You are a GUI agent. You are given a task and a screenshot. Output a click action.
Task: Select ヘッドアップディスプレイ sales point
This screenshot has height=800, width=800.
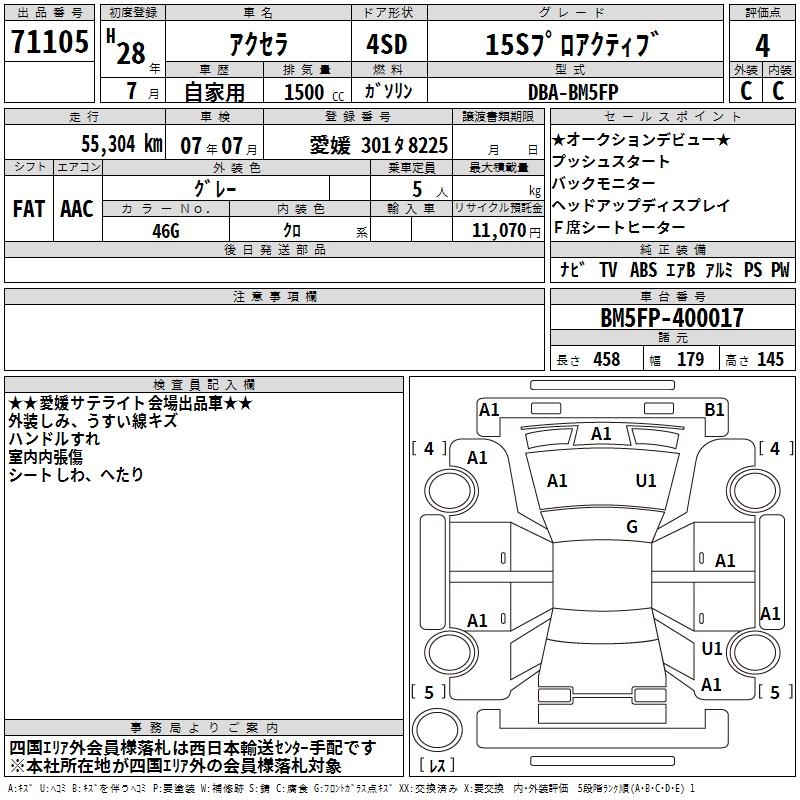tap(641, 205)
